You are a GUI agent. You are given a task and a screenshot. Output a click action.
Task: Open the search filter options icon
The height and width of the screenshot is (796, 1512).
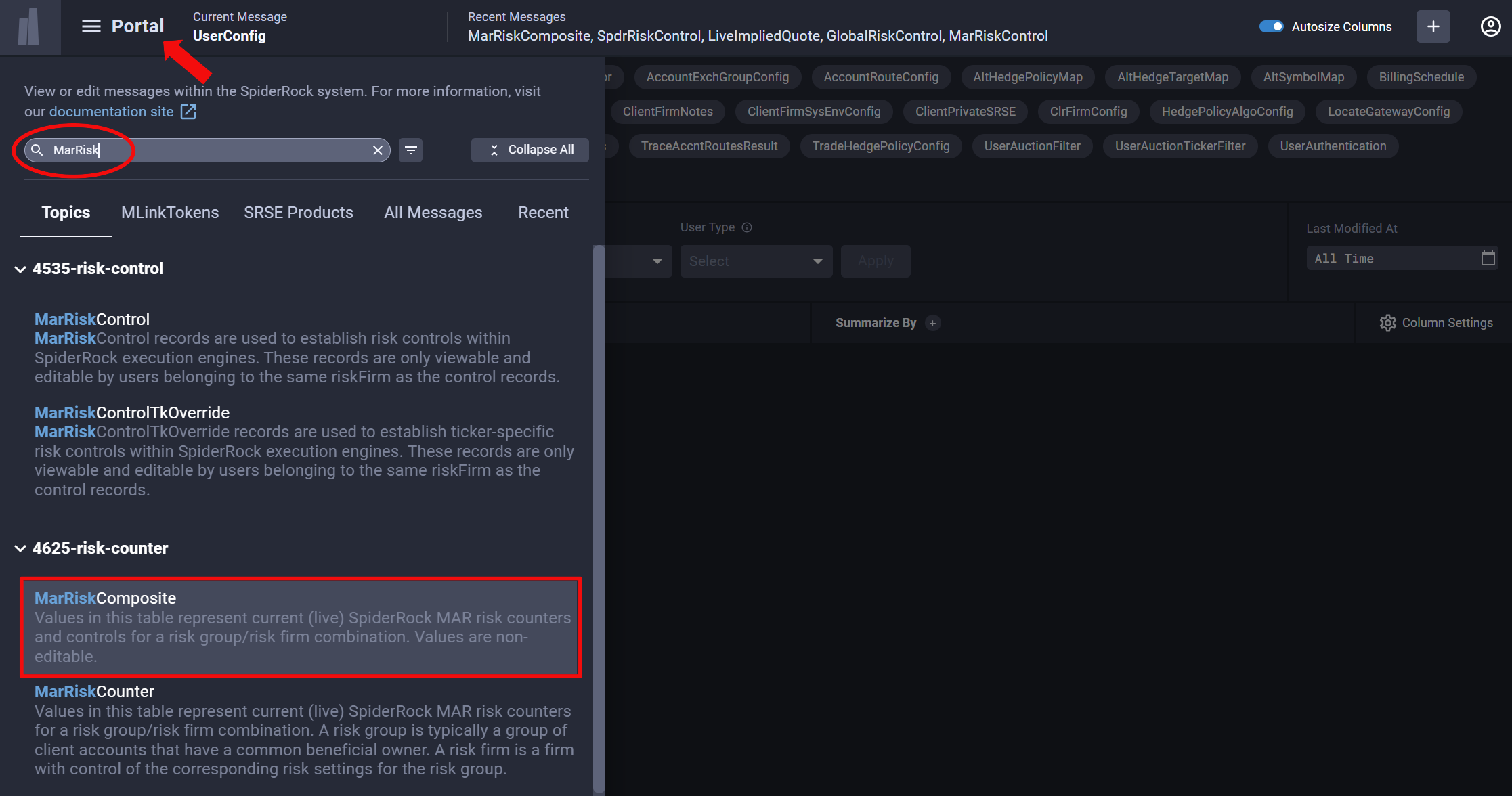411,150
